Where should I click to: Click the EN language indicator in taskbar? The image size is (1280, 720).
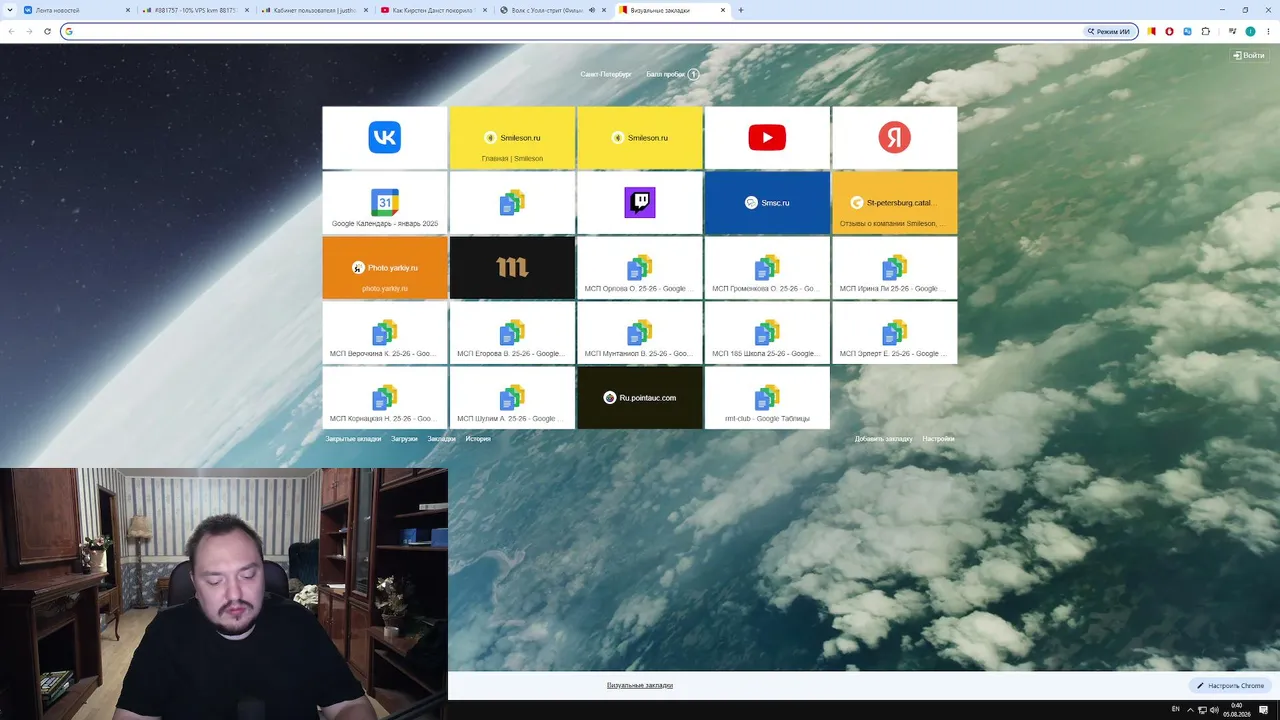click(x=1175, y=709)
